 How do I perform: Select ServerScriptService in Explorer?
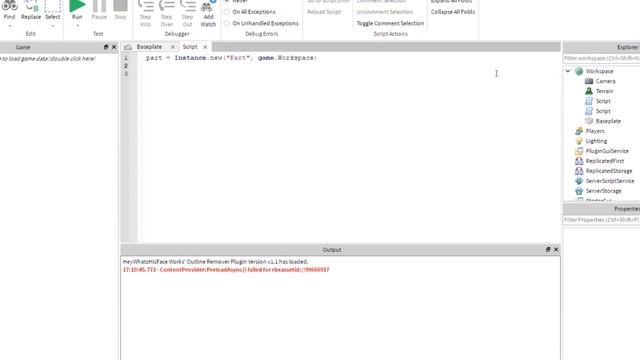[x=610, y=181]
